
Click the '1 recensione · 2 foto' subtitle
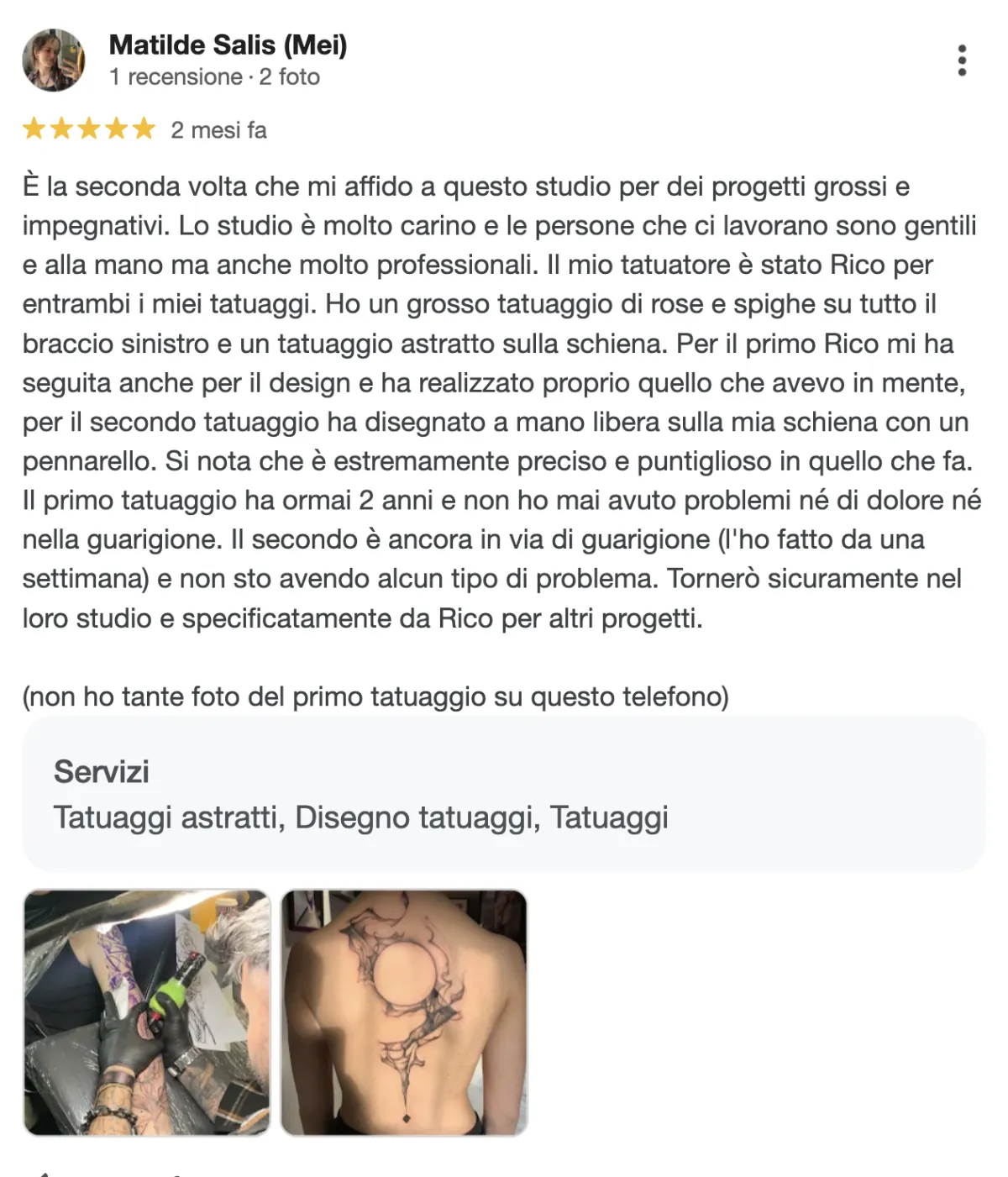tap(214, 76)
